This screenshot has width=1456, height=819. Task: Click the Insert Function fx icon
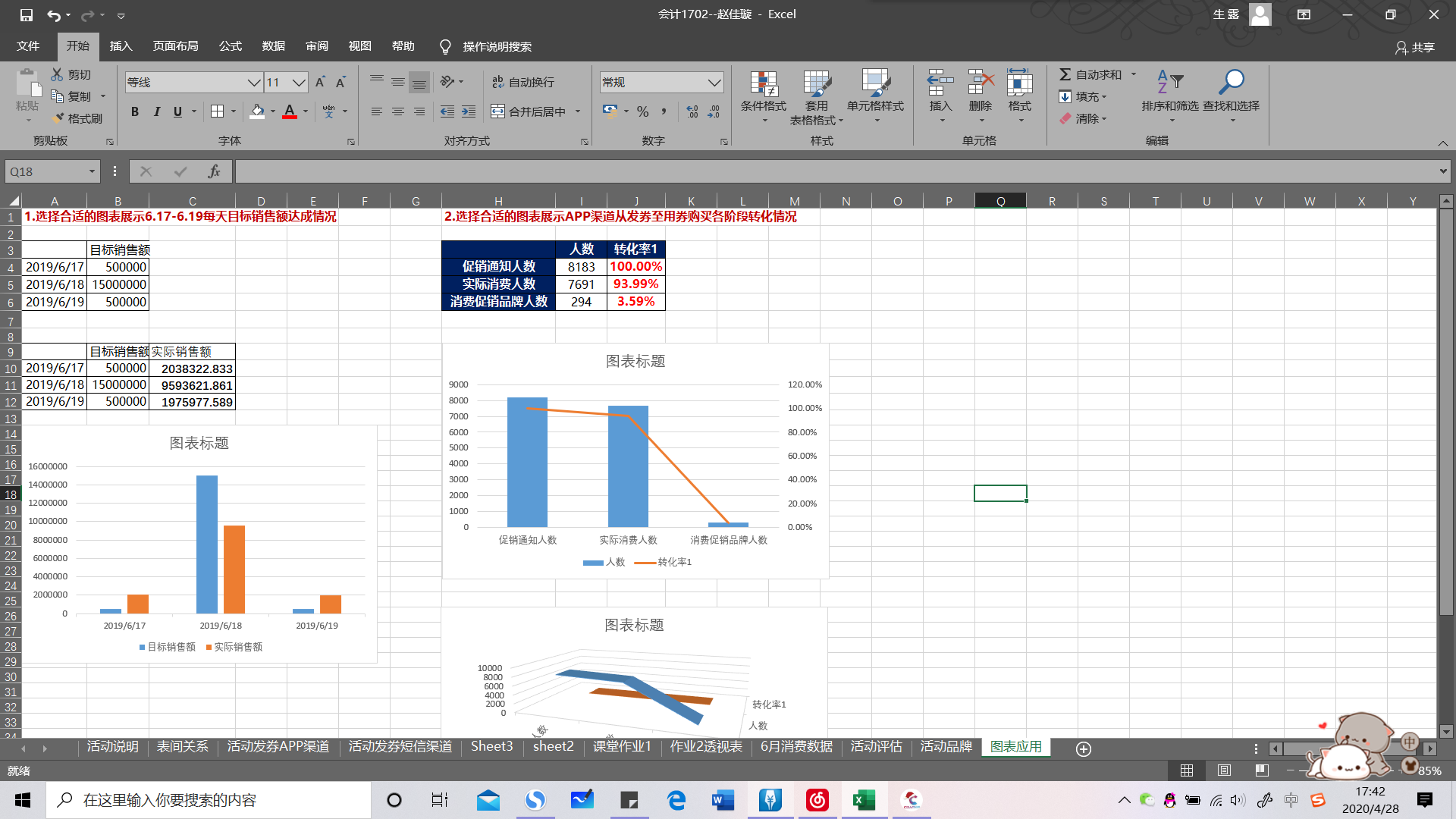(214, 171)
